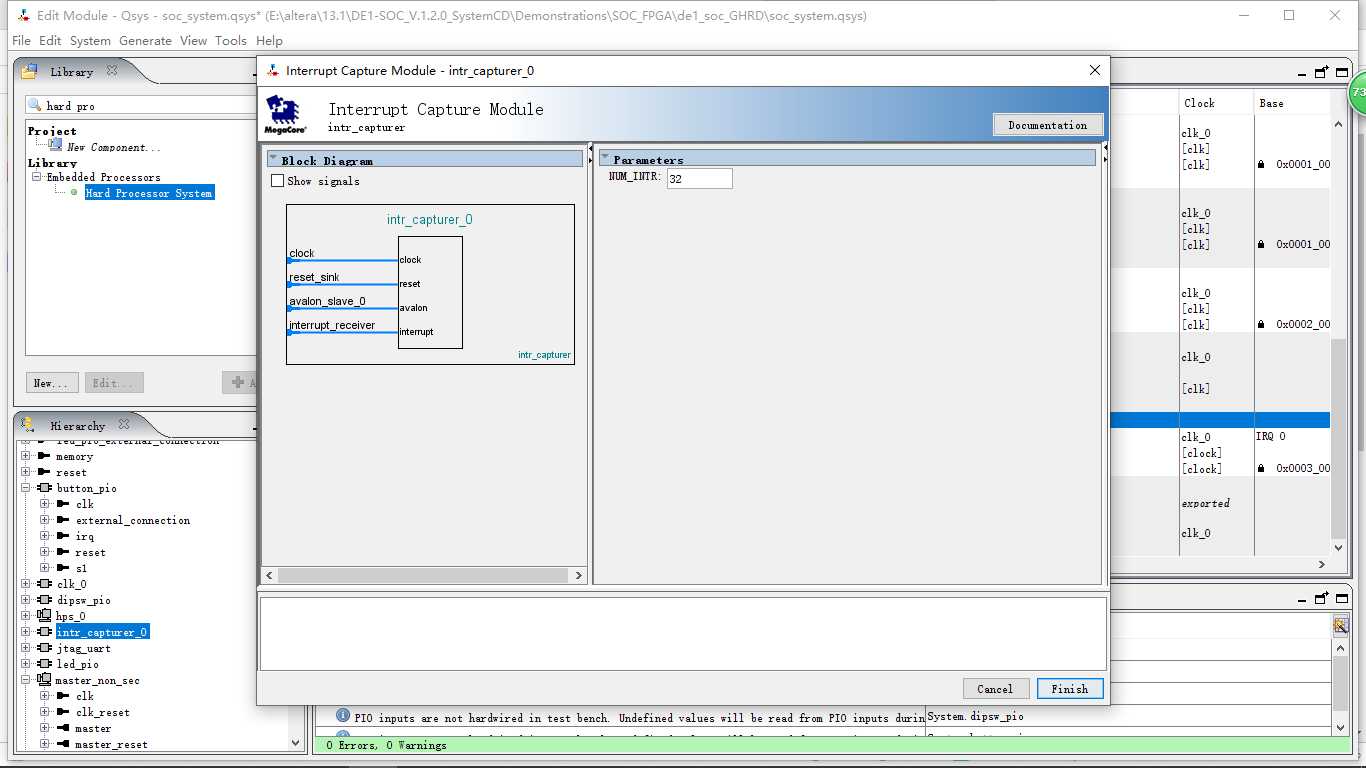Click the search magnifier icon in Library
Image resolution: width=1366 pixels, height=768 pixels.
(x=36, y=105)
